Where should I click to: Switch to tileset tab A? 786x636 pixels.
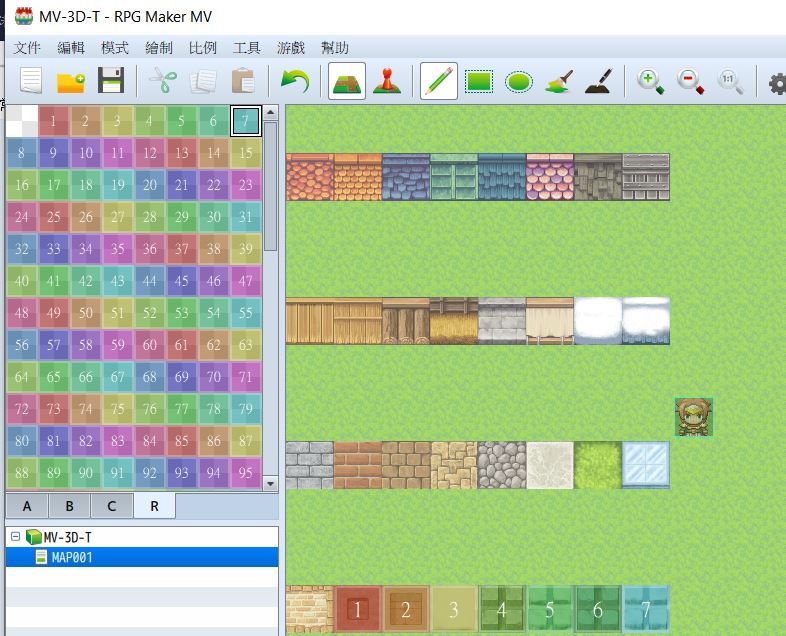tap(27, 506)
